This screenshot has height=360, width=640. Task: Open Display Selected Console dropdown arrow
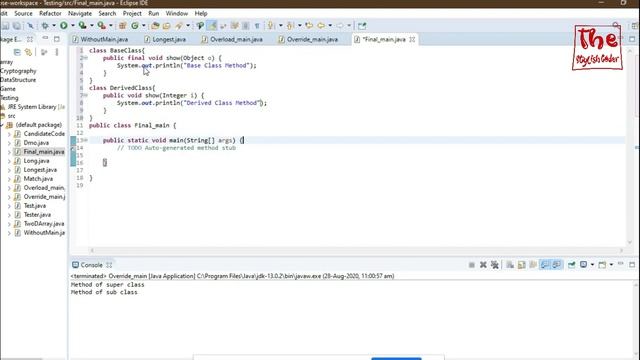point(592,265)
